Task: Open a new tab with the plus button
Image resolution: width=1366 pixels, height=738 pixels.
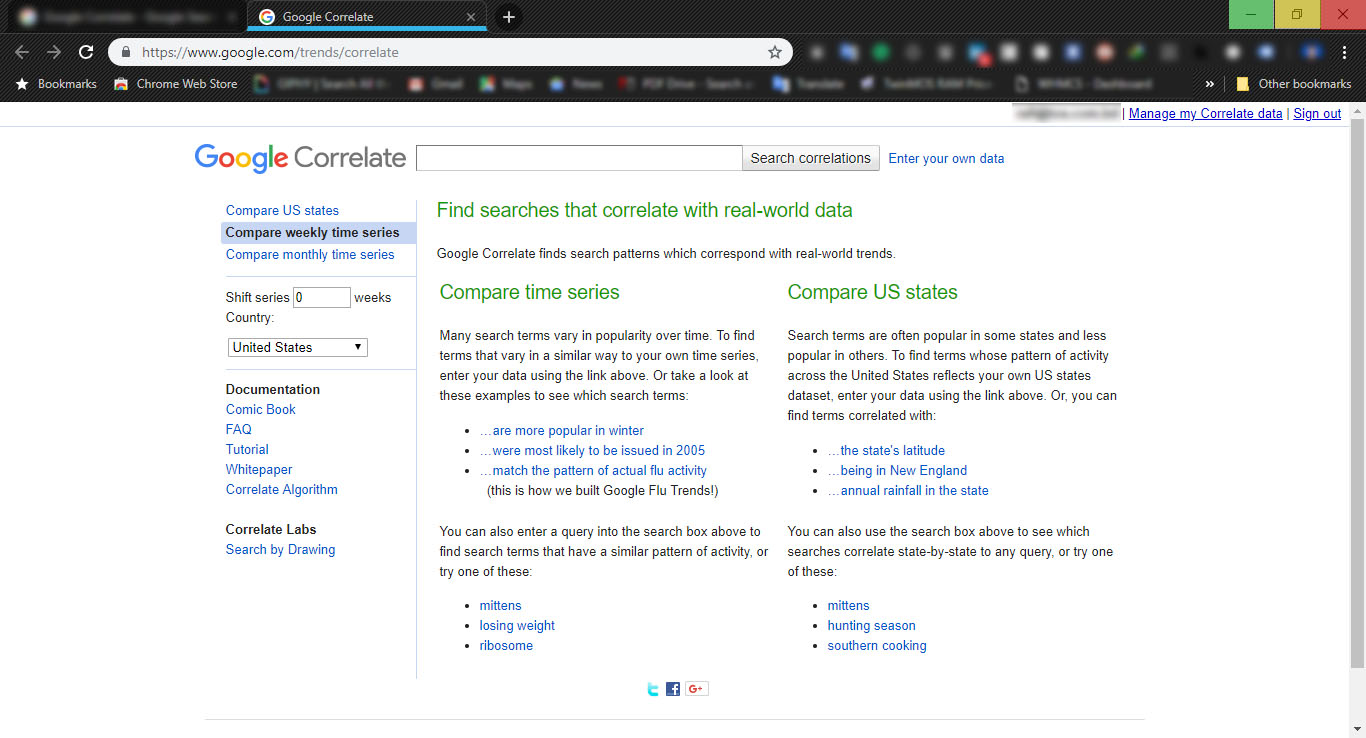Action: (508, 17)
